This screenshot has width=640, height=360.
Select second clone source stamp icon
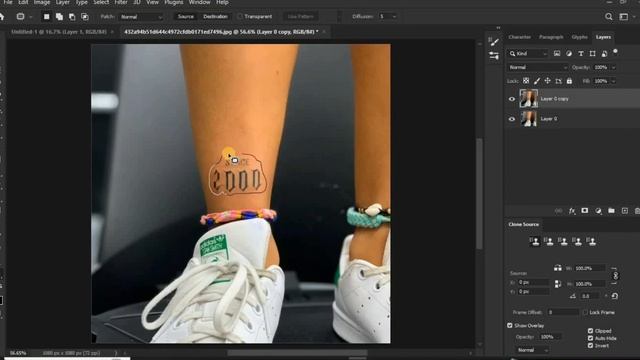(549, 242)
